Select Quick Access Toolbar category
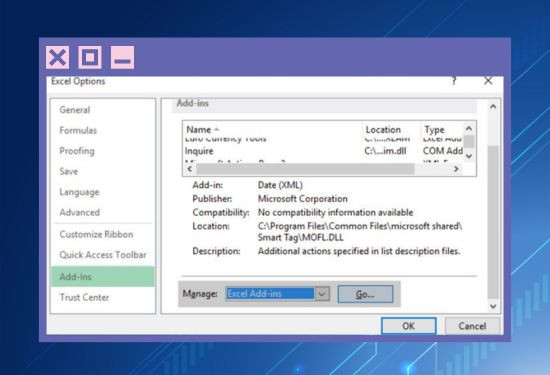The image size is (550, 375). coord(103,255)
